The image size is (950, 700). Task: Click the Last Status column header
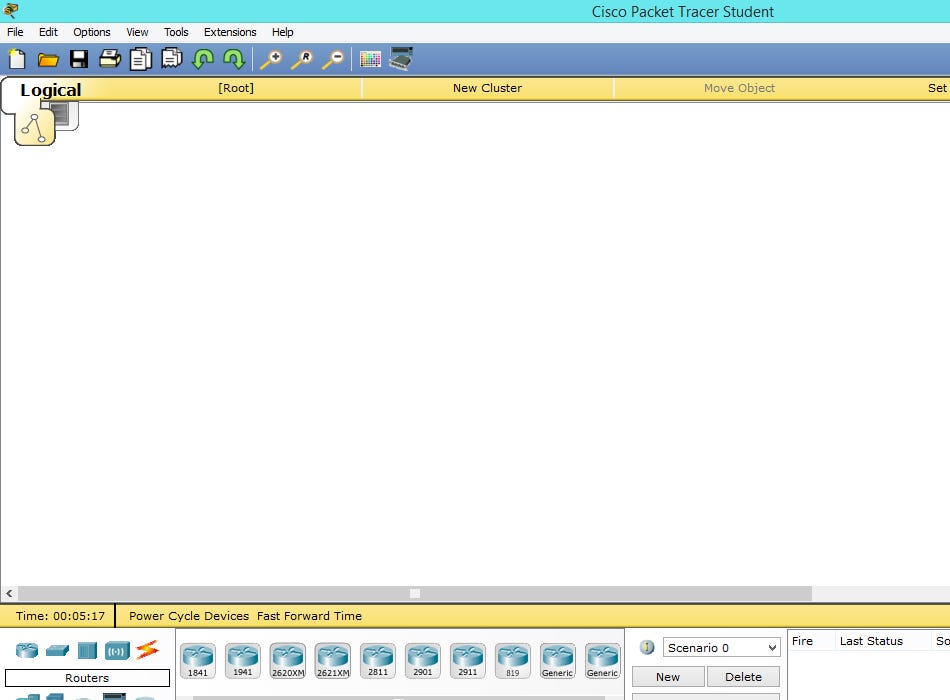(871, 641)
